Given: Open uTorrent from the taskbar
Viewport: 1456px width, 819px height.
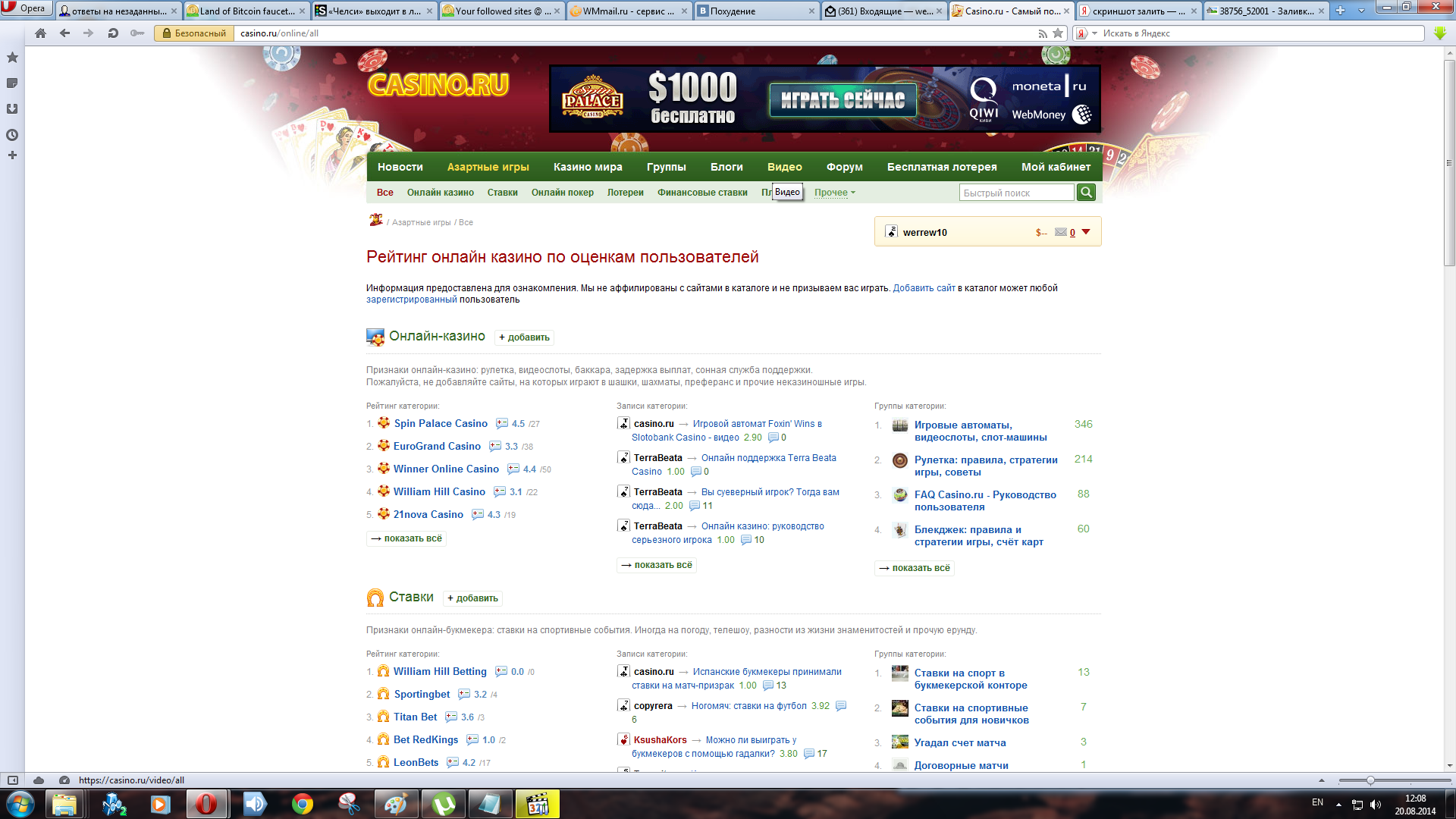Looking at the screenshot, I should [x=444, y=804].
